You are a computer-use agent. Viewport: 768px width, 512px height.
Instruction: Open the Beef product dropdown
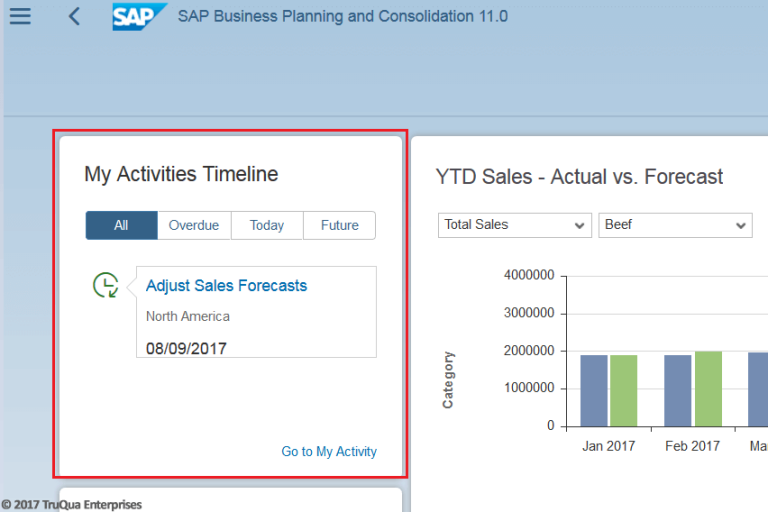click(x=675, y=225)
